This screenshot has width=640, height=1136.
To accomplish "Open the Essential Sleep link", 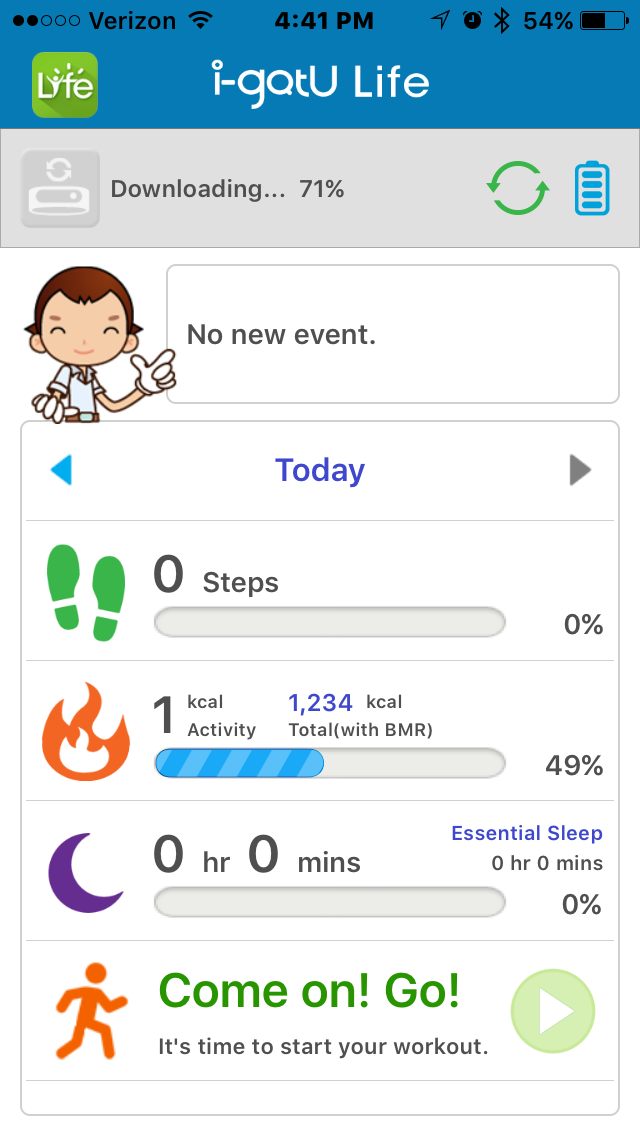I will pos(527,833).
